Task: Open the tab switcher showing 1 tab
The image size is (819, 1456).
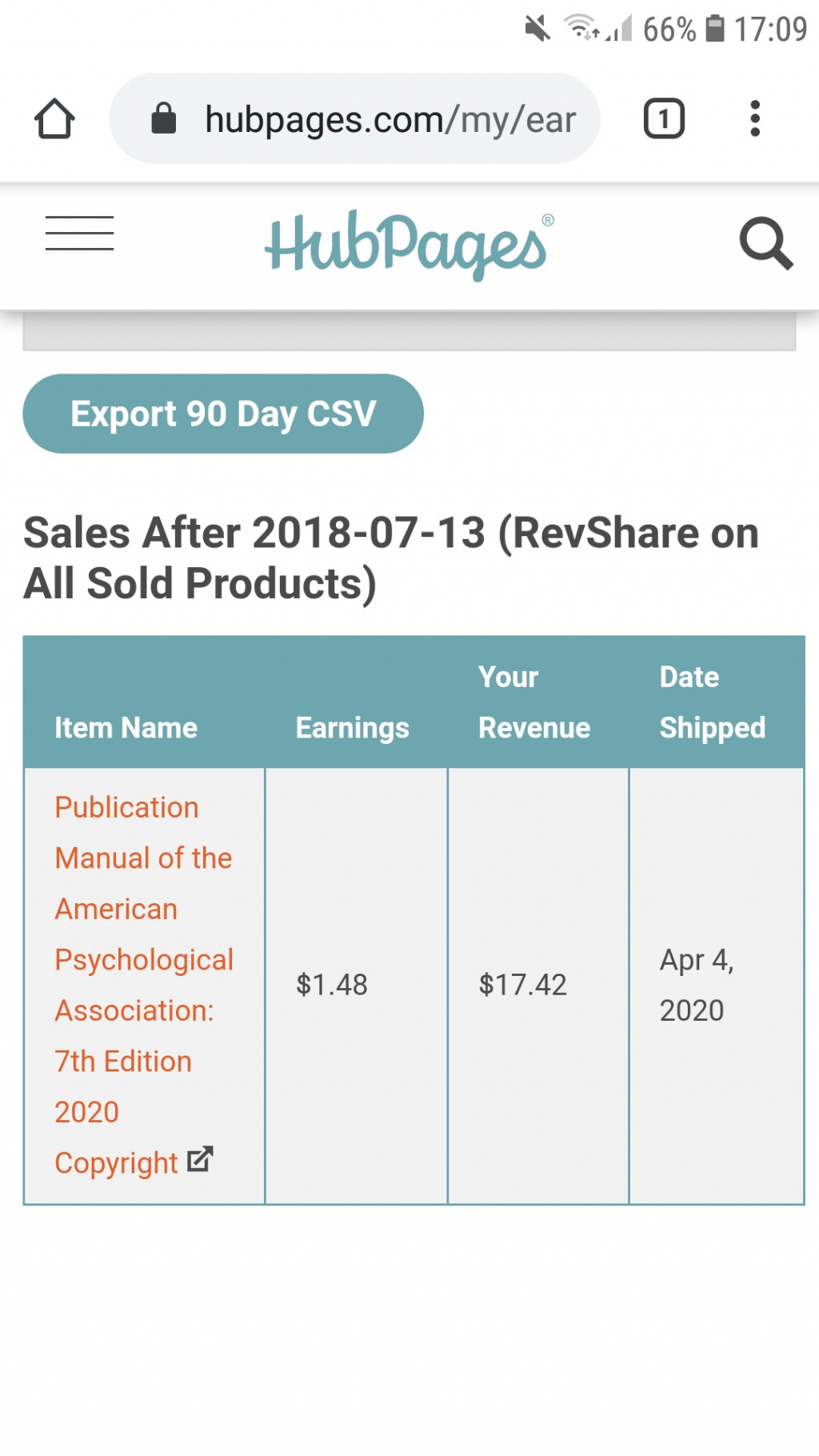Action: click(x=664, y=118)
